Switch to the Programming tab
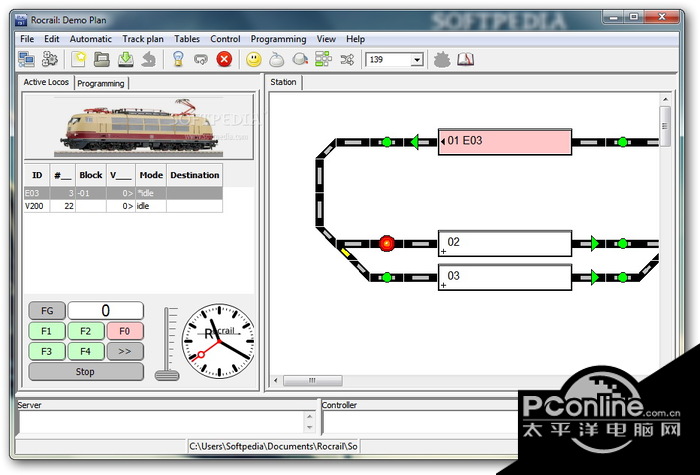Viewport: 700px width, 475px height. point(101,83)
